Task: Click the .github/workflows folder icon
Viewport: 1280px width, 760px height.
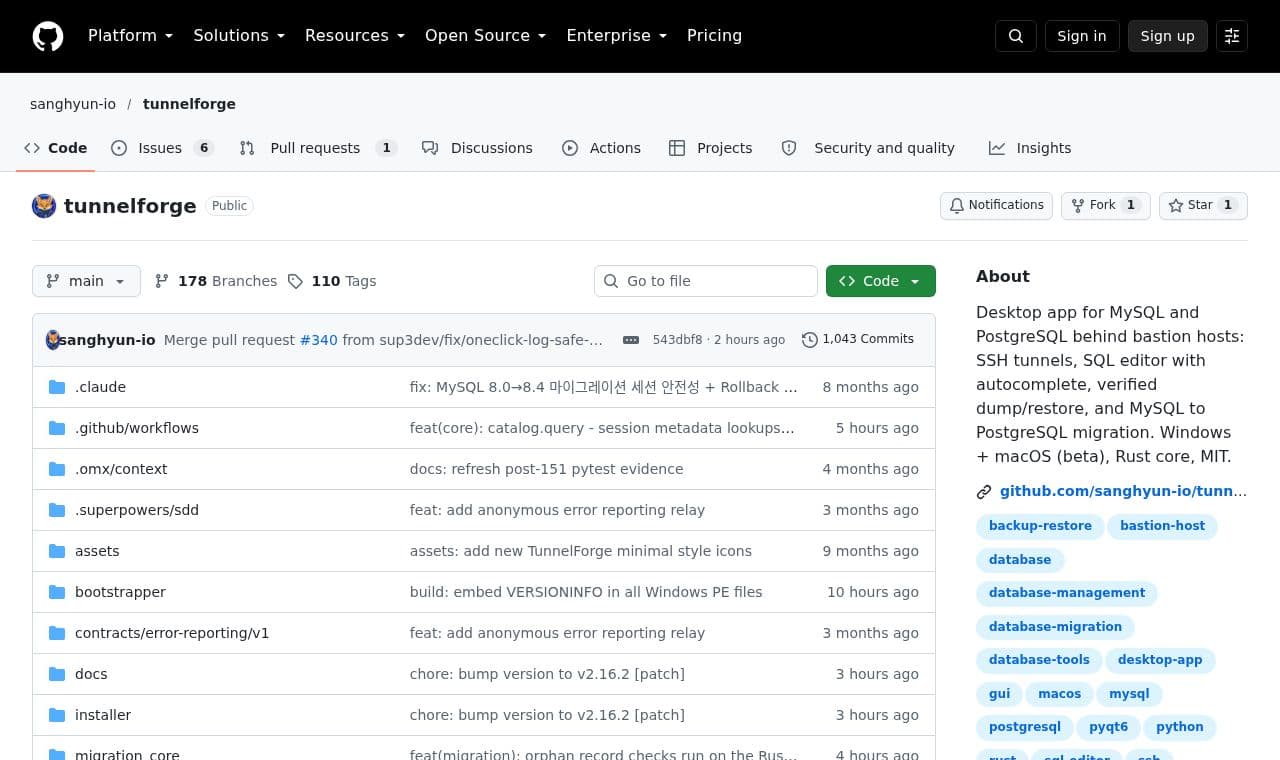Action: click(57, 428)
